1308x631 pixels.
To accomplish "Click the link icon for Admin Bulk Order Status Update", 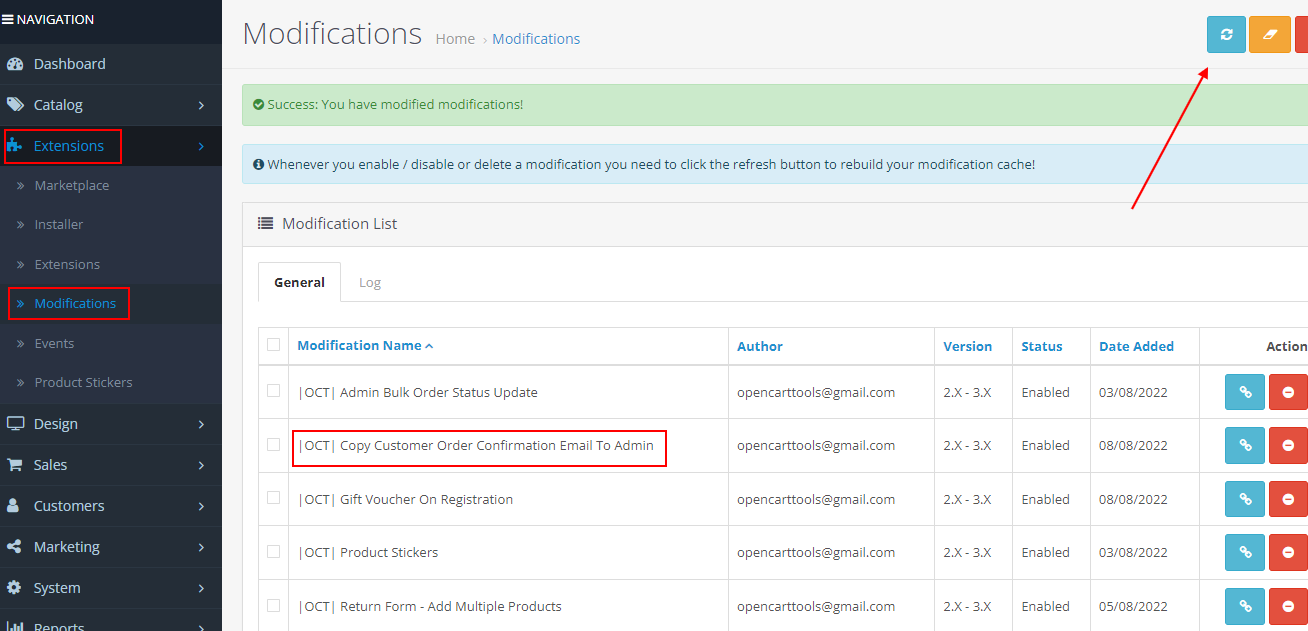I will click(1244, 391).
